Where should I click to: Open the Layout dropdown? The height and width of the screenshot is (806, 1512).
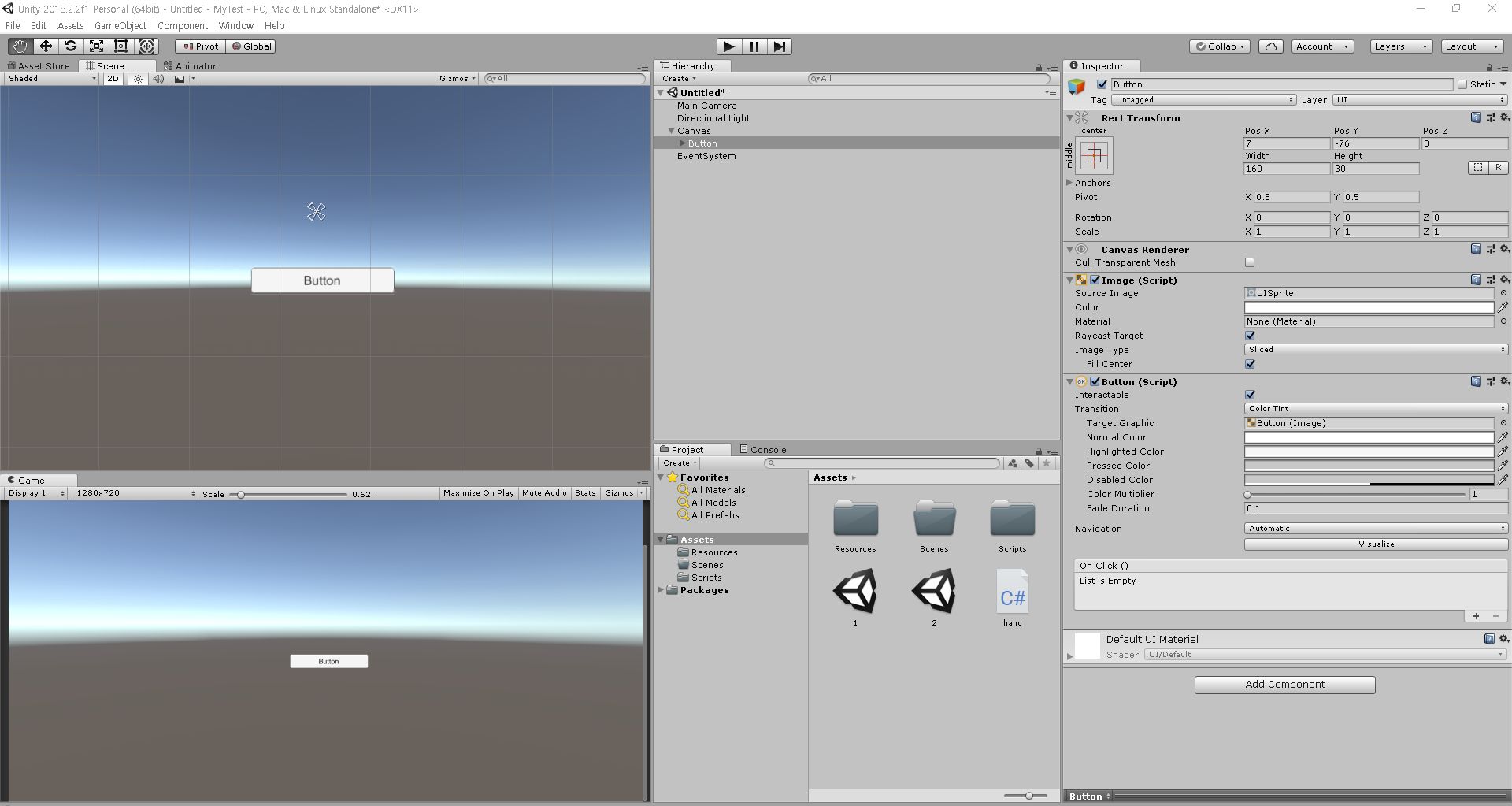[1473, 46]
